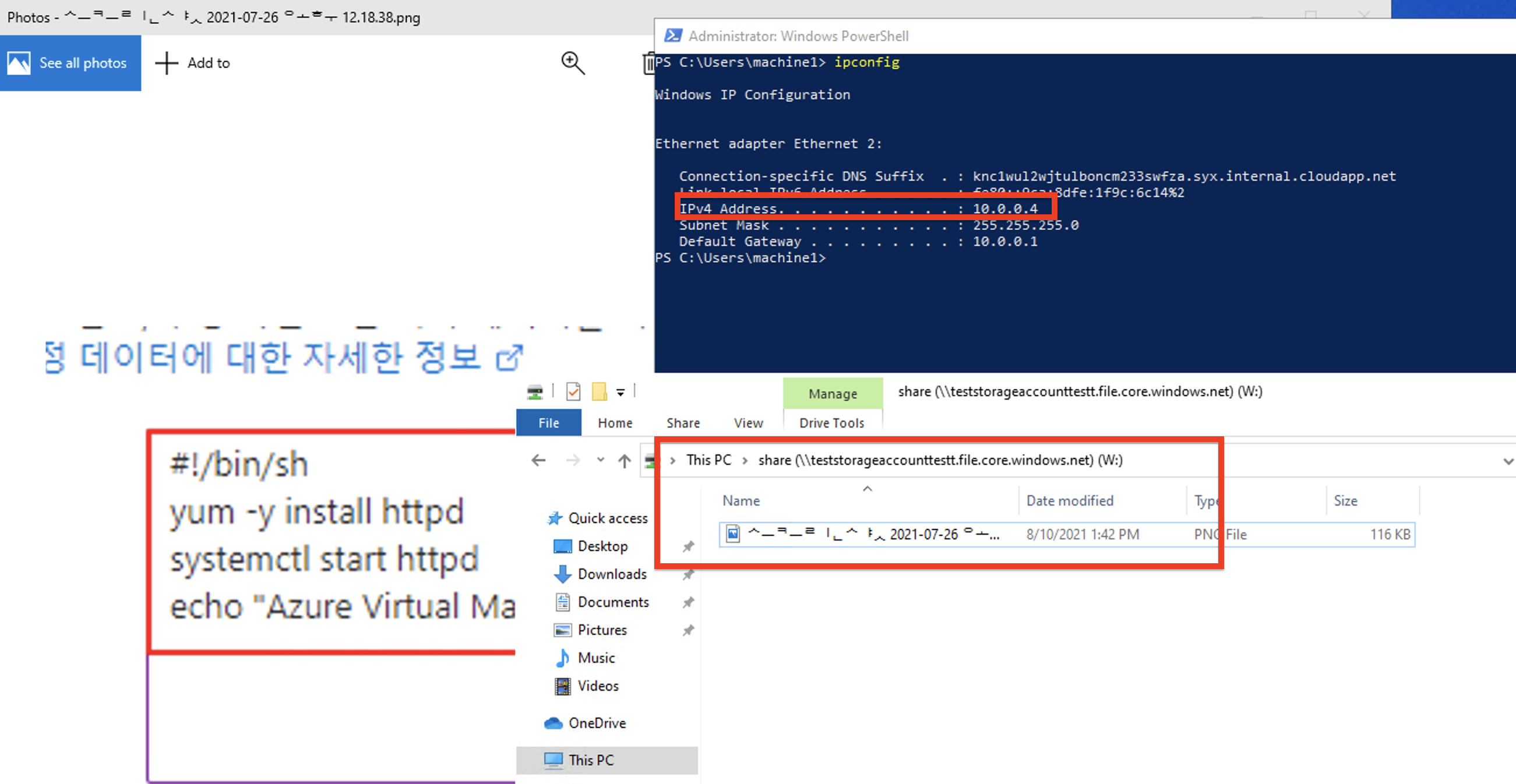The image size is (1516, 784).
Task: Sort files by the Date modified column
Action: 1069,500
